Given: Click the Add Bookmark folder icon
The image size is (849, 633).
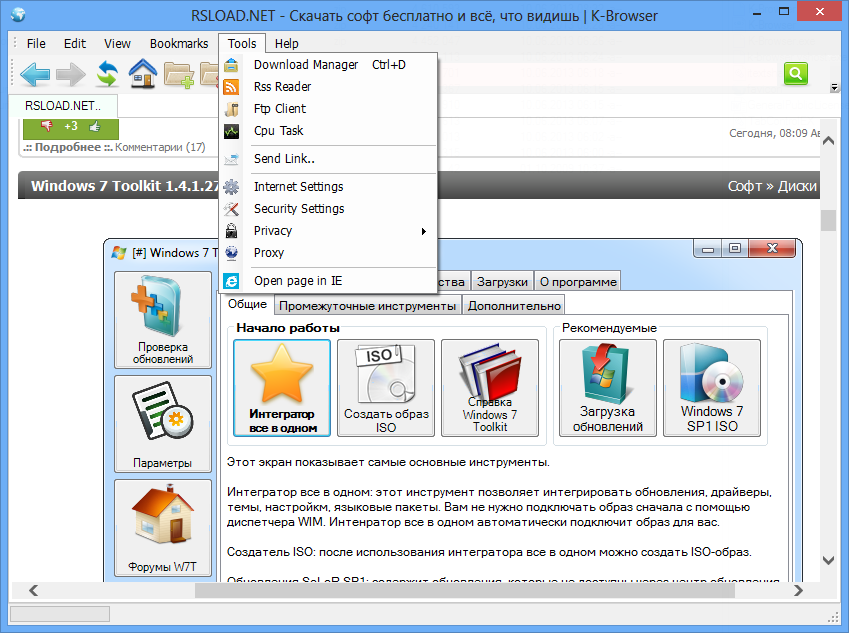Looking at the screenshot, I should 179,75.
